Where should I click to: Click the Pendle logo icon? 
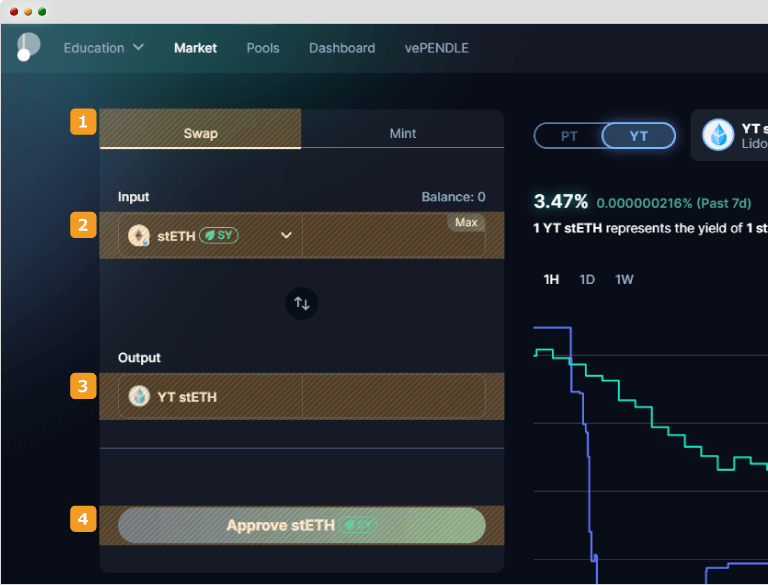tap(28, 47)
